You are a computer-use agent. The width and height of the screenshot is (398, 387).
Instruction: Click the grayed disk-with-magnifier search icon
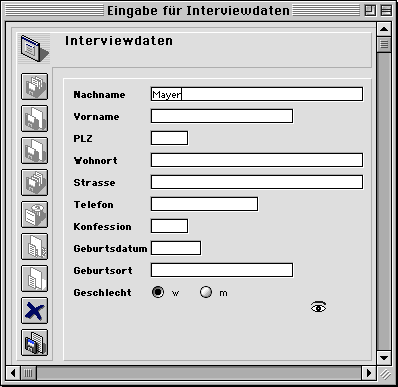(x=34, y=215)
